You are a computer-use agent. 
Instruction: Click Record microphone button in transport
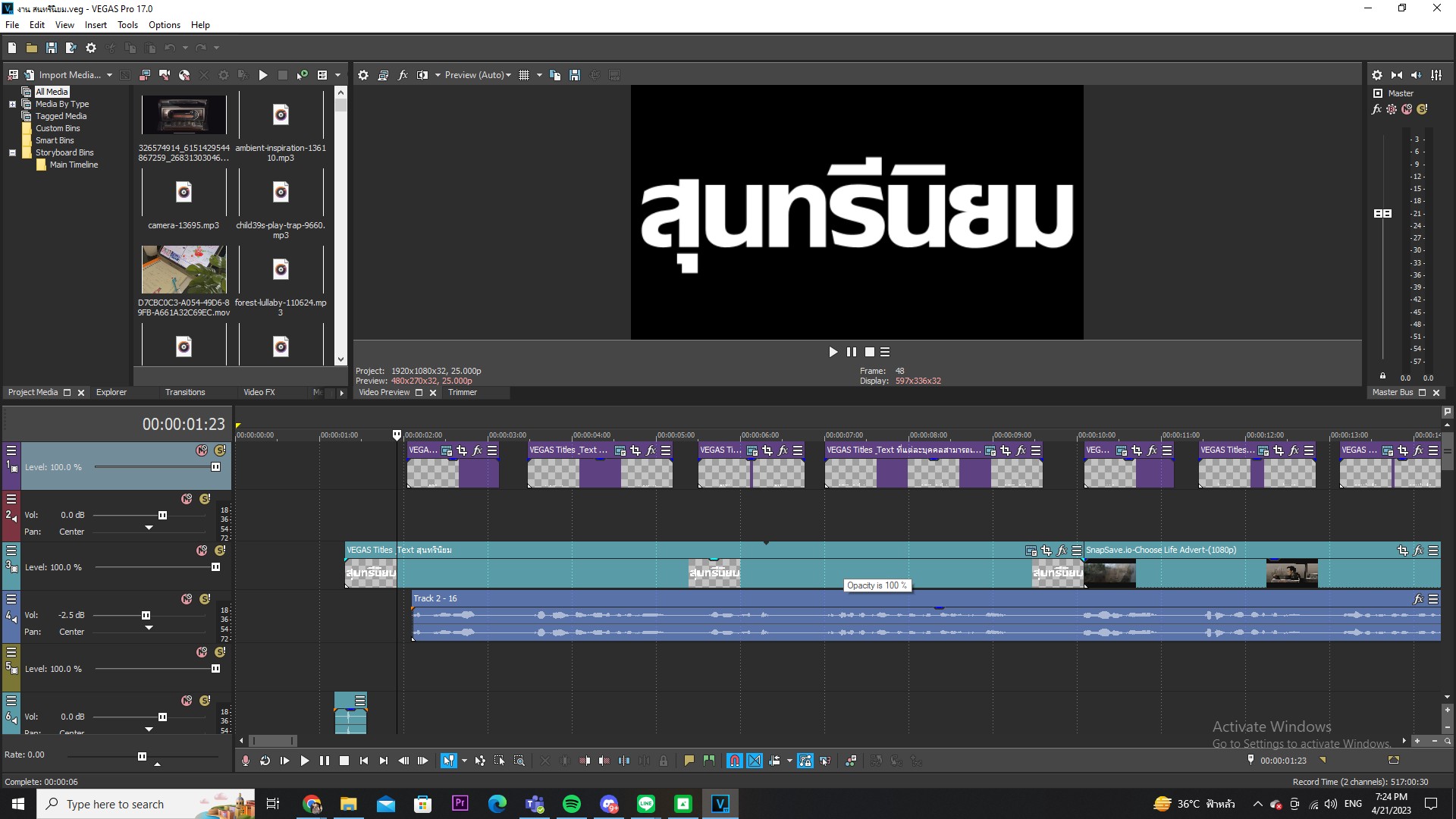coord(245,761)
